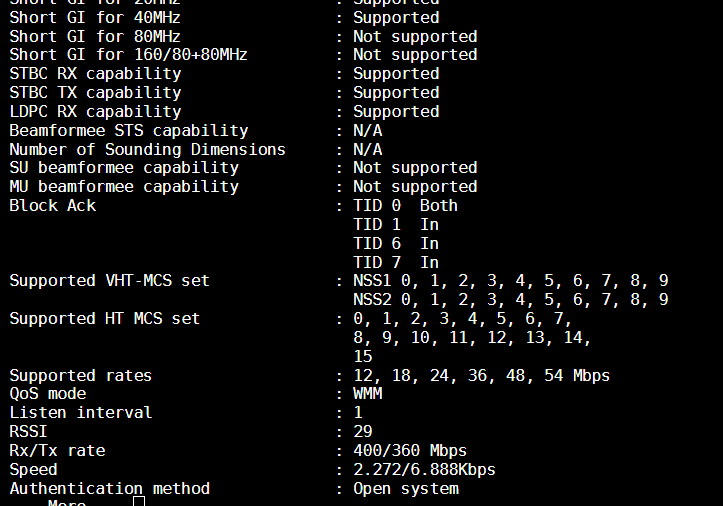Click the 'Rx/Tx rate' label

(57, 450)
